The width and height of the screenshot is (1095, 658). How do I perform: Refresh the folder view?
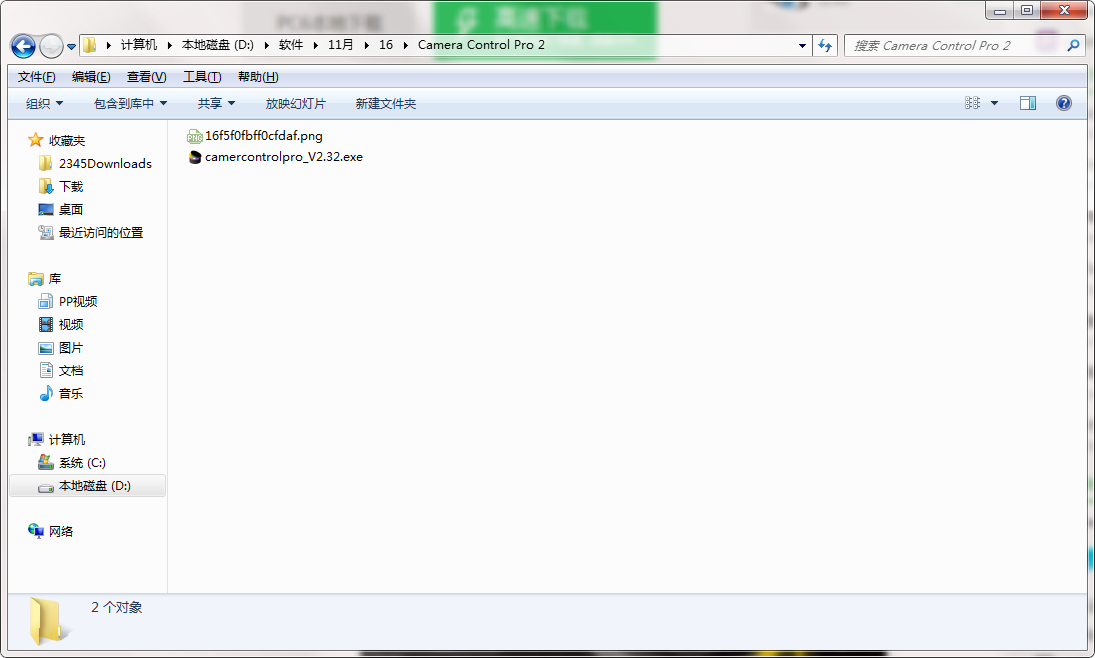(x=825, y=45)
